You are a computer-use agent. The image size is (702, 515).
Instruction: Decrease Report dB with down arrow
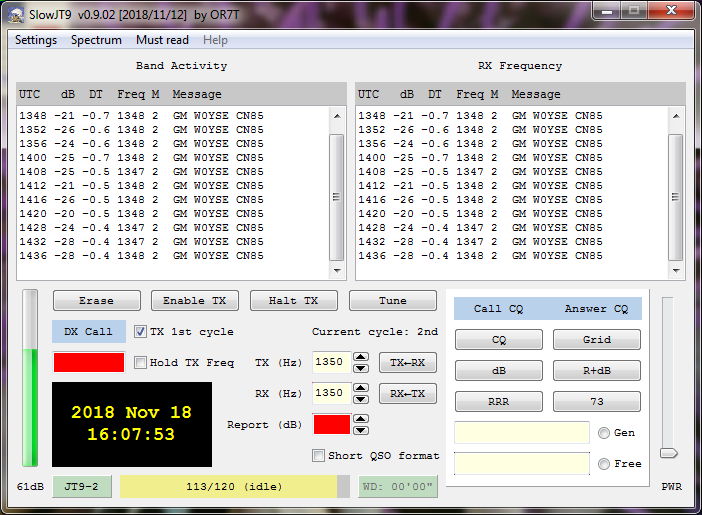click(x=361, y=430)
